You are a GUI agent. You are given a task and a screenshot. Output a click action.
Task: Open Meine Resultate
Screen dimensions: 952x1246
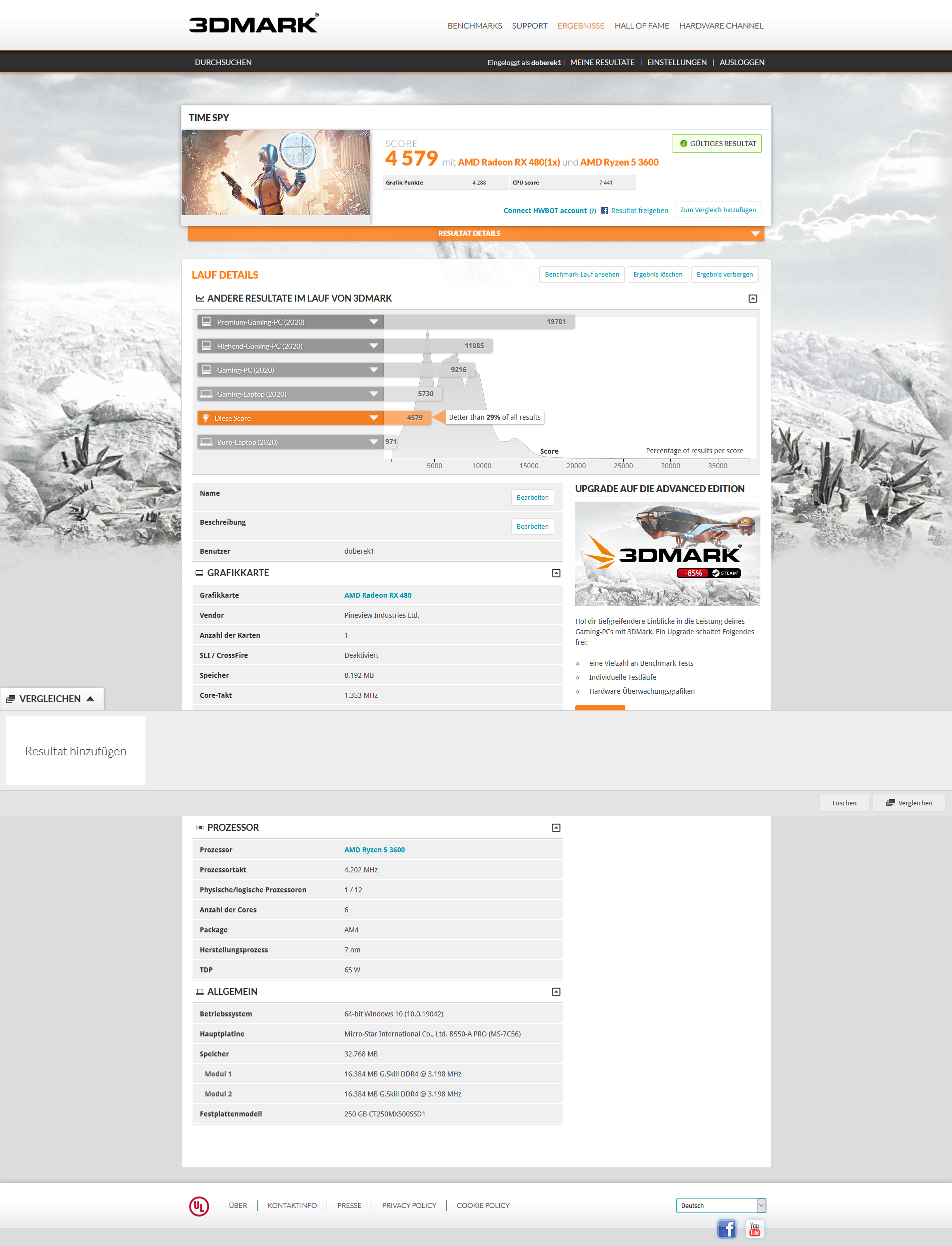602,63
